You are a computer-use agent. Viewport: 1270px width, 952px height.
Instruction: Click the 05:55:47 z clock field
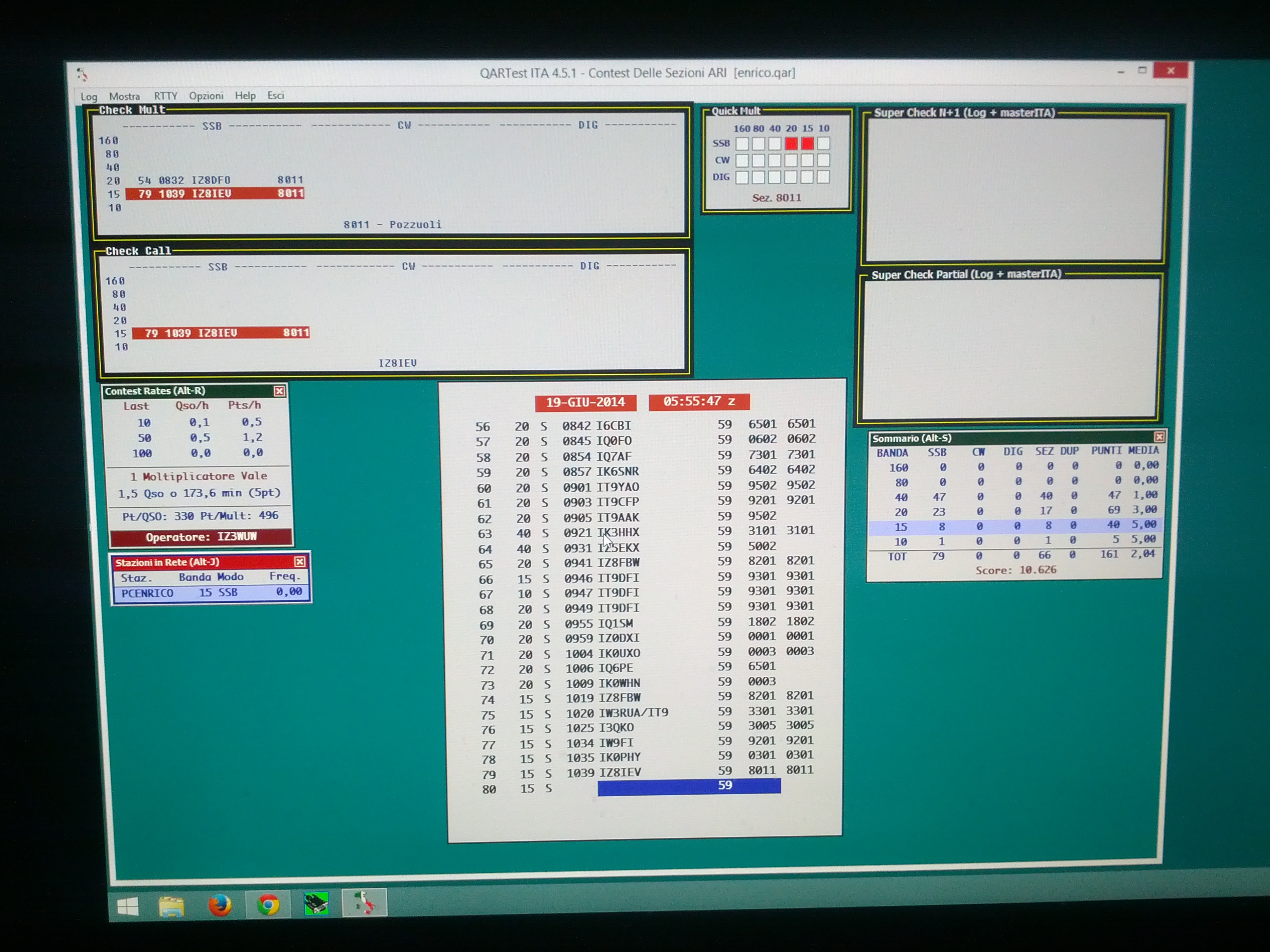699,401
